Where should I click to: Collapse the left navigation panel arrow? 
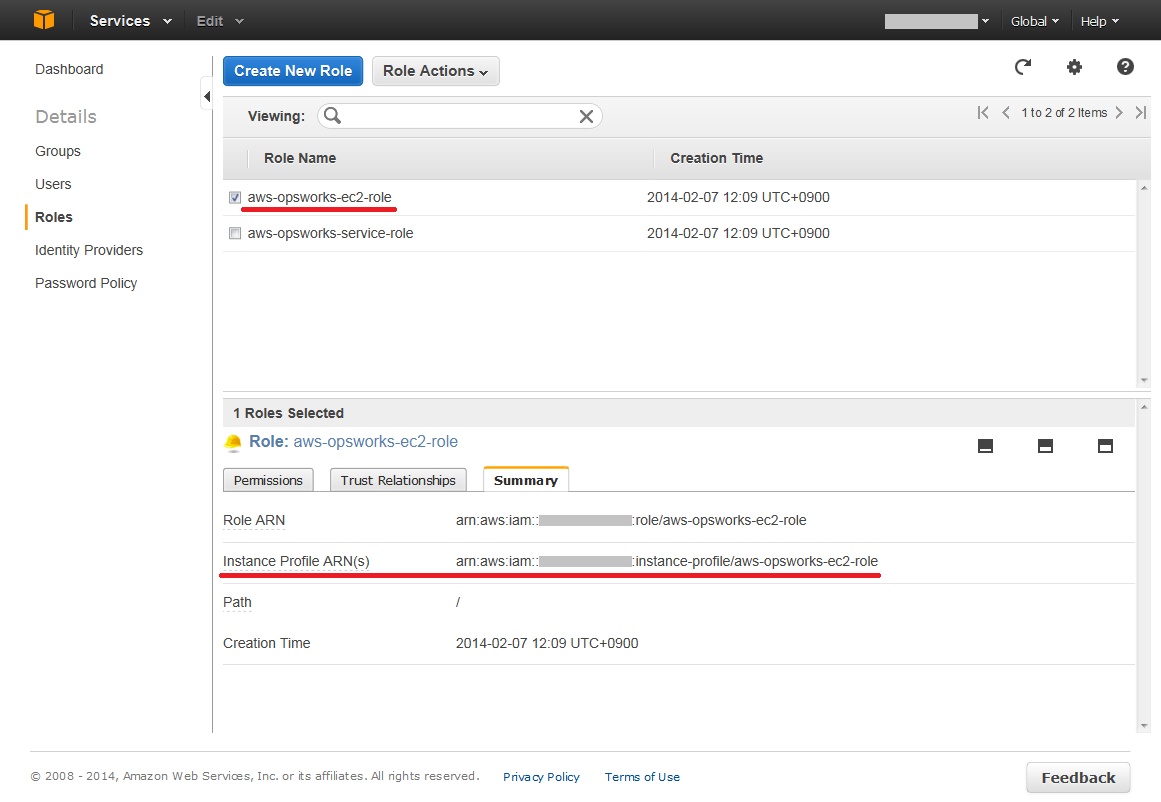(207, 96)
